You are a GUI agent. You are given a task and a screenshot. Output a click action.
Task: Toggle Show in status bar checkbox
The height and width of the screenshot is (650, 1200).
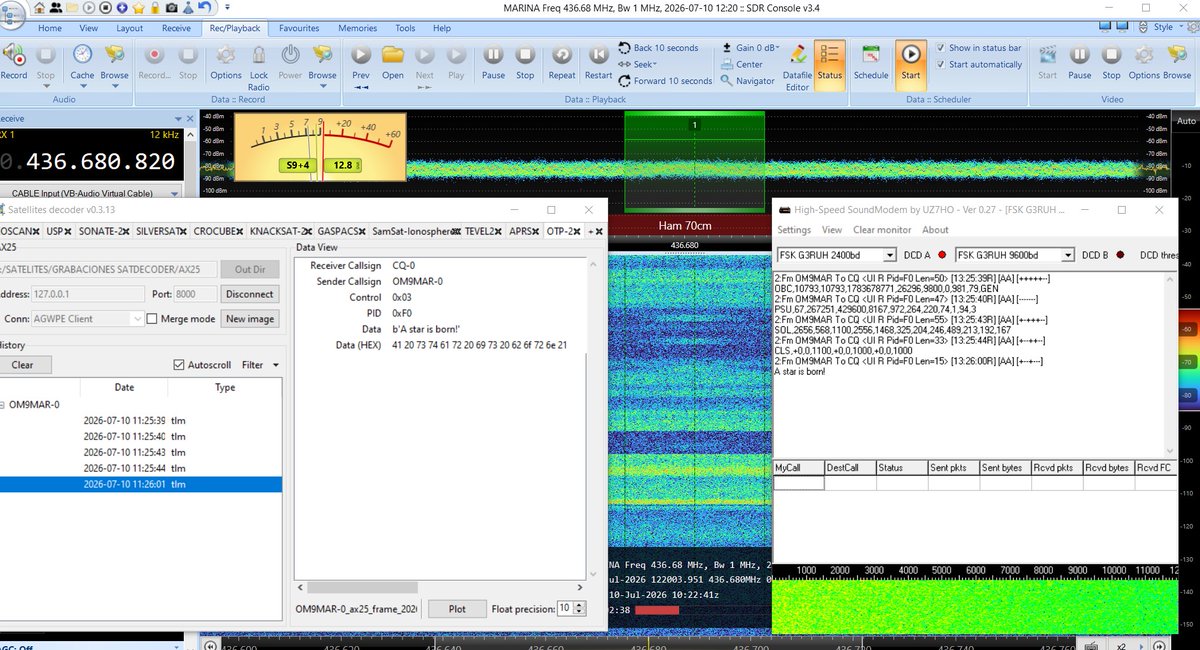940,48
